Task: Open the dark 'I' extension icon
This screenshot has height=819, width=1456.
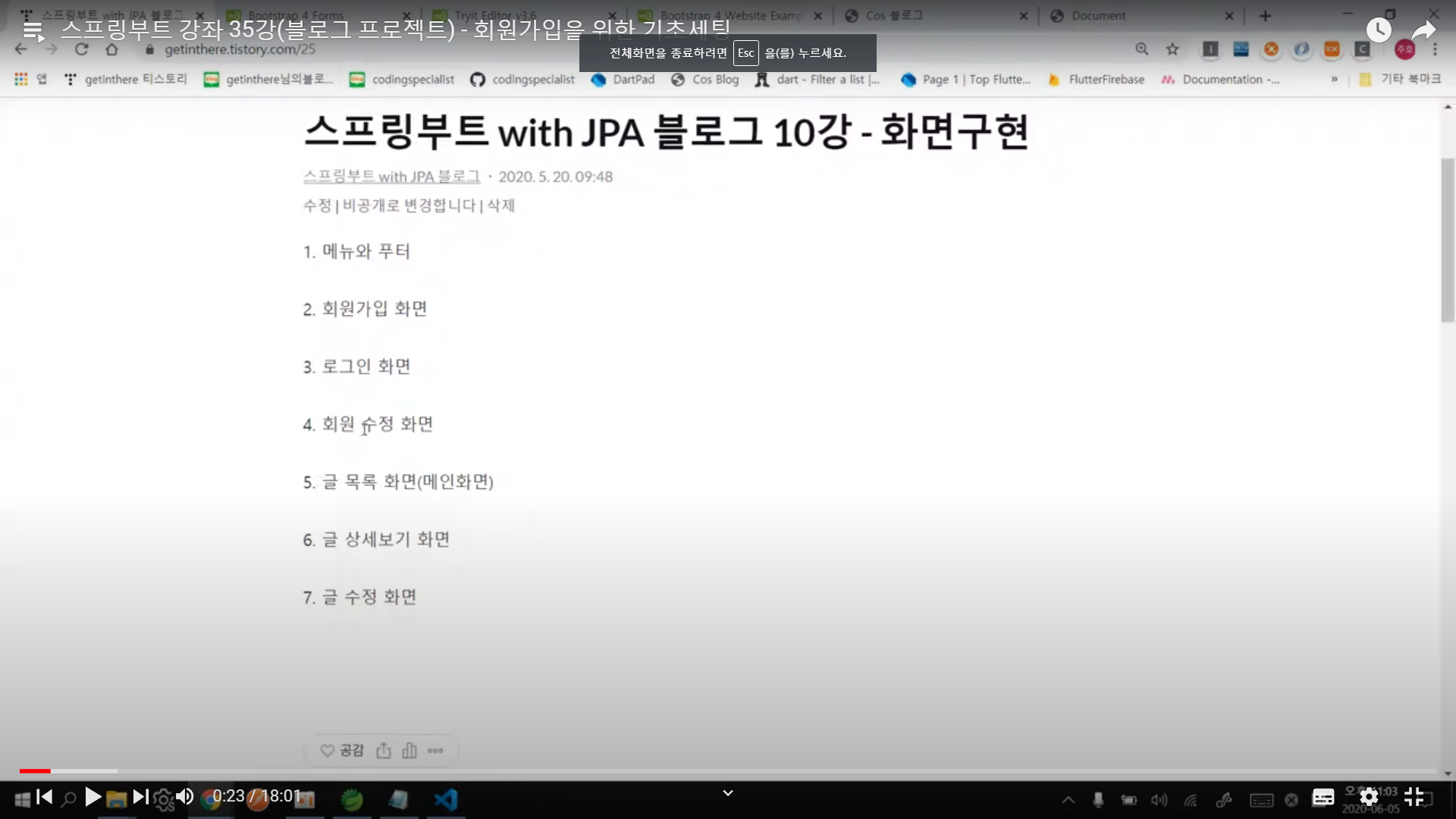Action: pyautogui.click(x=1210, y=49)
